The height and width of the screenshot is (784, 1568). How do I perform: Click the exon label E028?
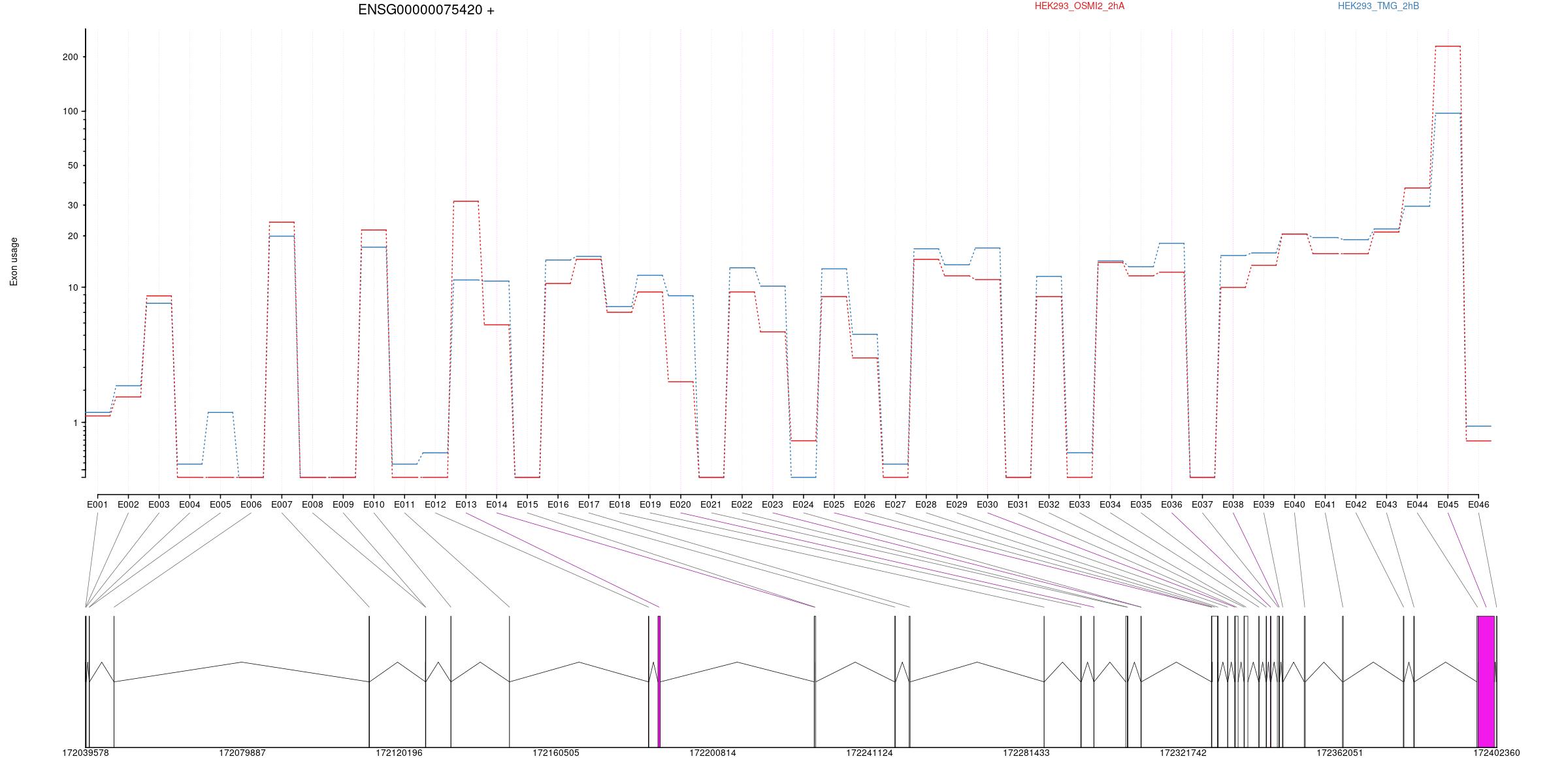(x=926, y=504)
